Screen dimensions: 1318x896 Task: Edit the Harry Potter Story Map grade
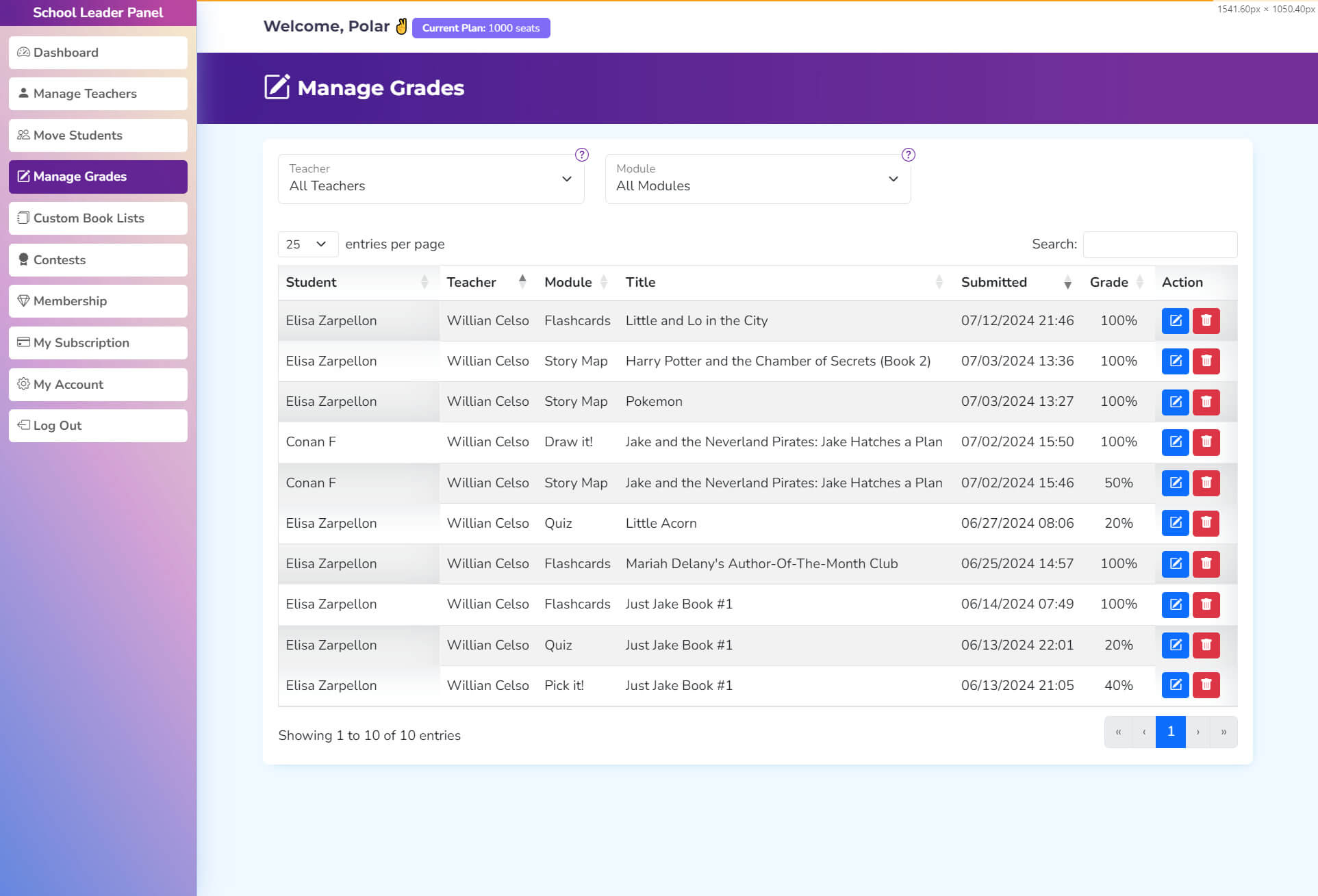1175,361
